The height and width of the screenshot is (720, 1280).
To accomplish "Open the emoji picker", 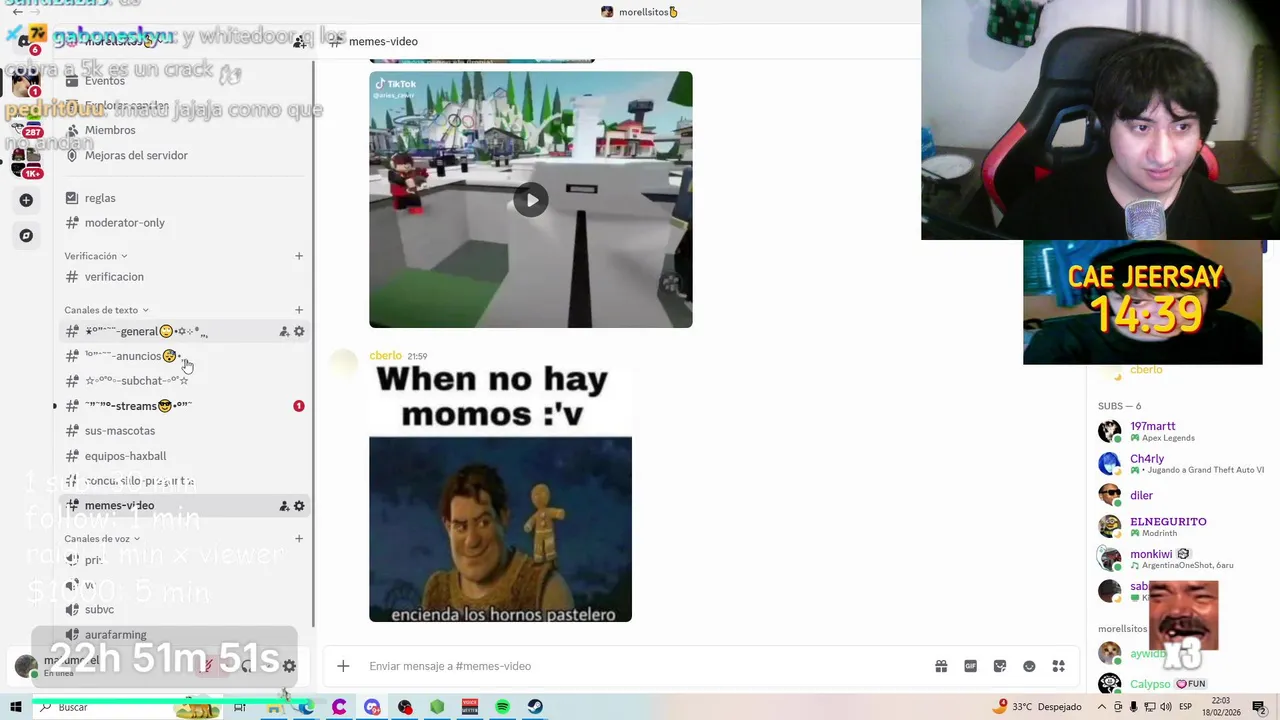I will pos(1029,666).
